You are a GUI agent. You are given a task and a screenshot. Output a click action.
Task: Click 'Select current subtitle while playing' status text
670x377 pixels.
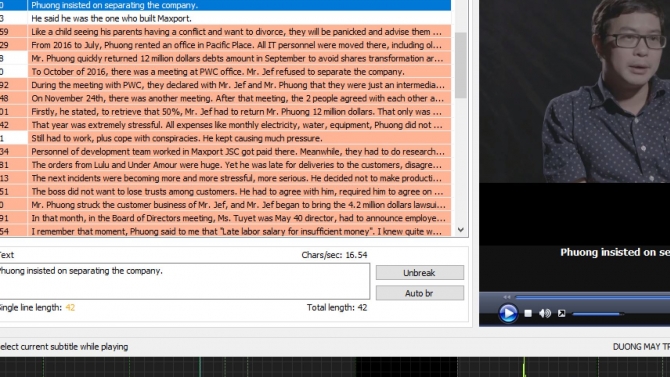pyautogui.click(x=64, y=347)
